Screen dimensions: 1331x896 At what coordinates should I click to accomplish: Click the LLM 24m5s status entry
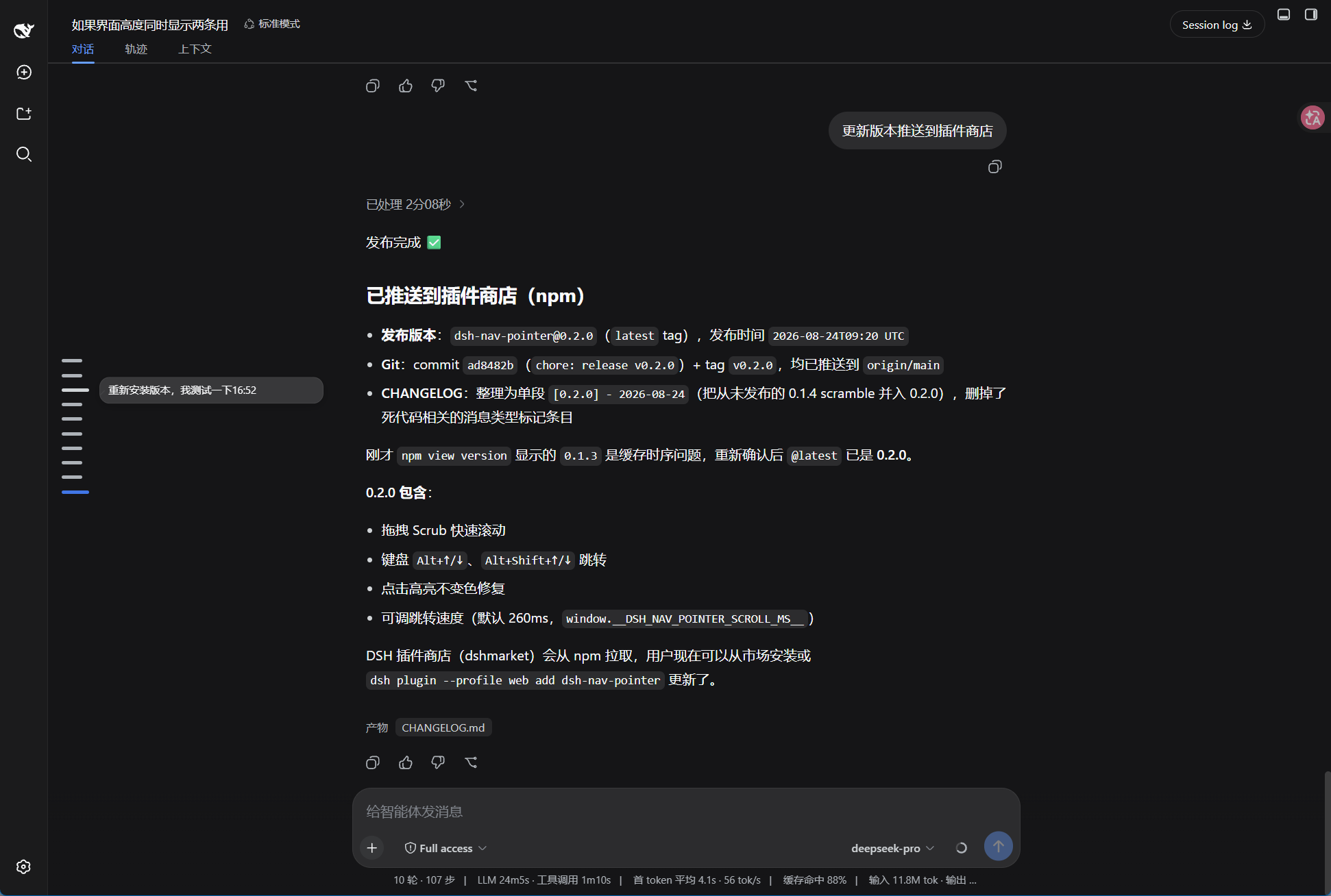tap(544, 880)
